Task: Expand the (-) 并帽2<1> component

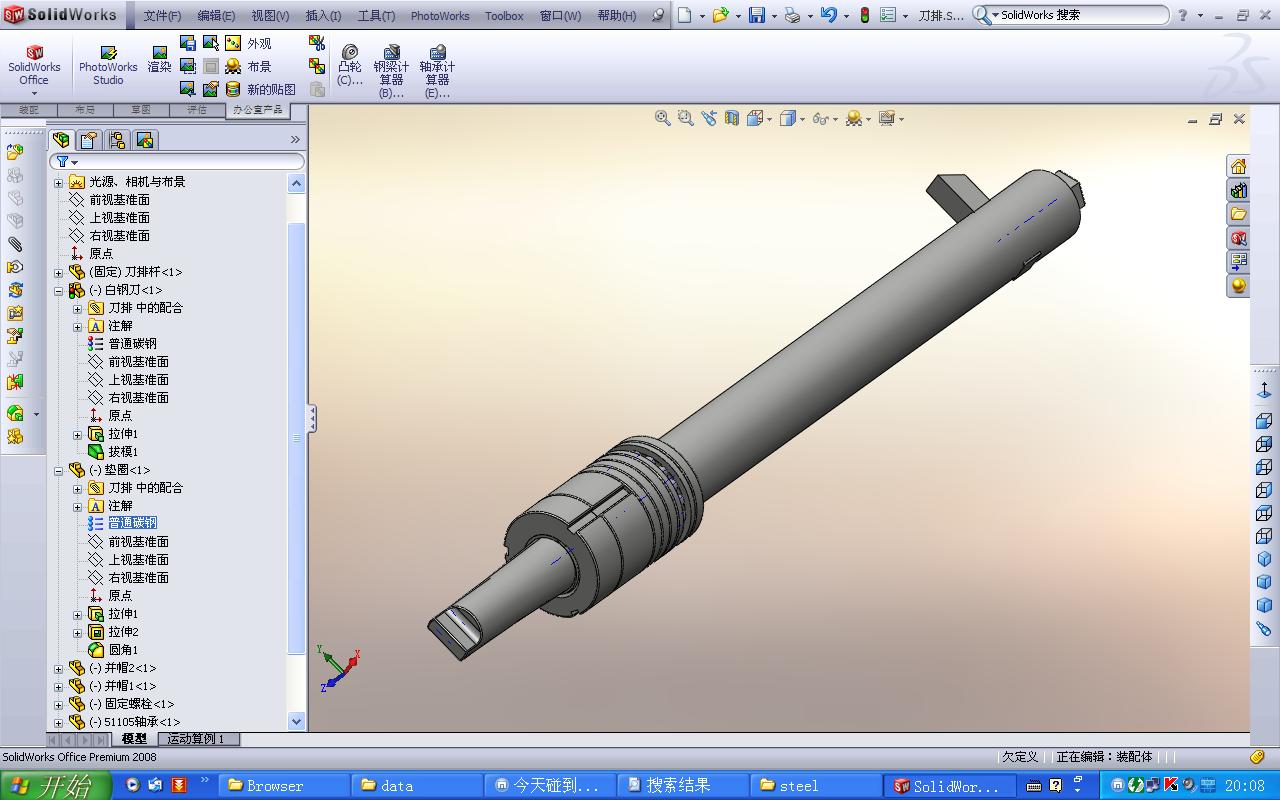Action: (58, 668)
